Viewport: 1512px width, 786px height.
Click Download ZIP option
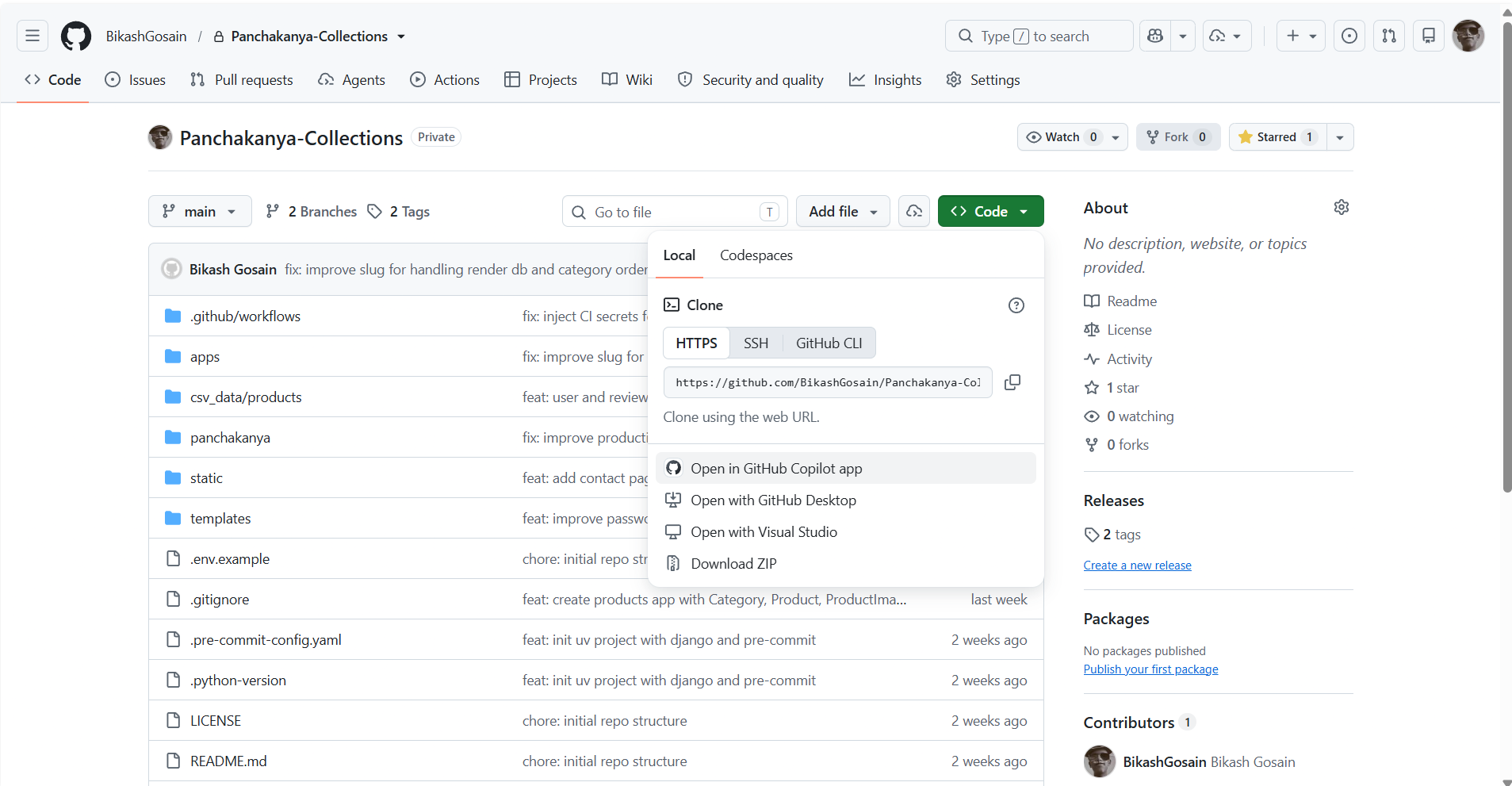point(845,563)
